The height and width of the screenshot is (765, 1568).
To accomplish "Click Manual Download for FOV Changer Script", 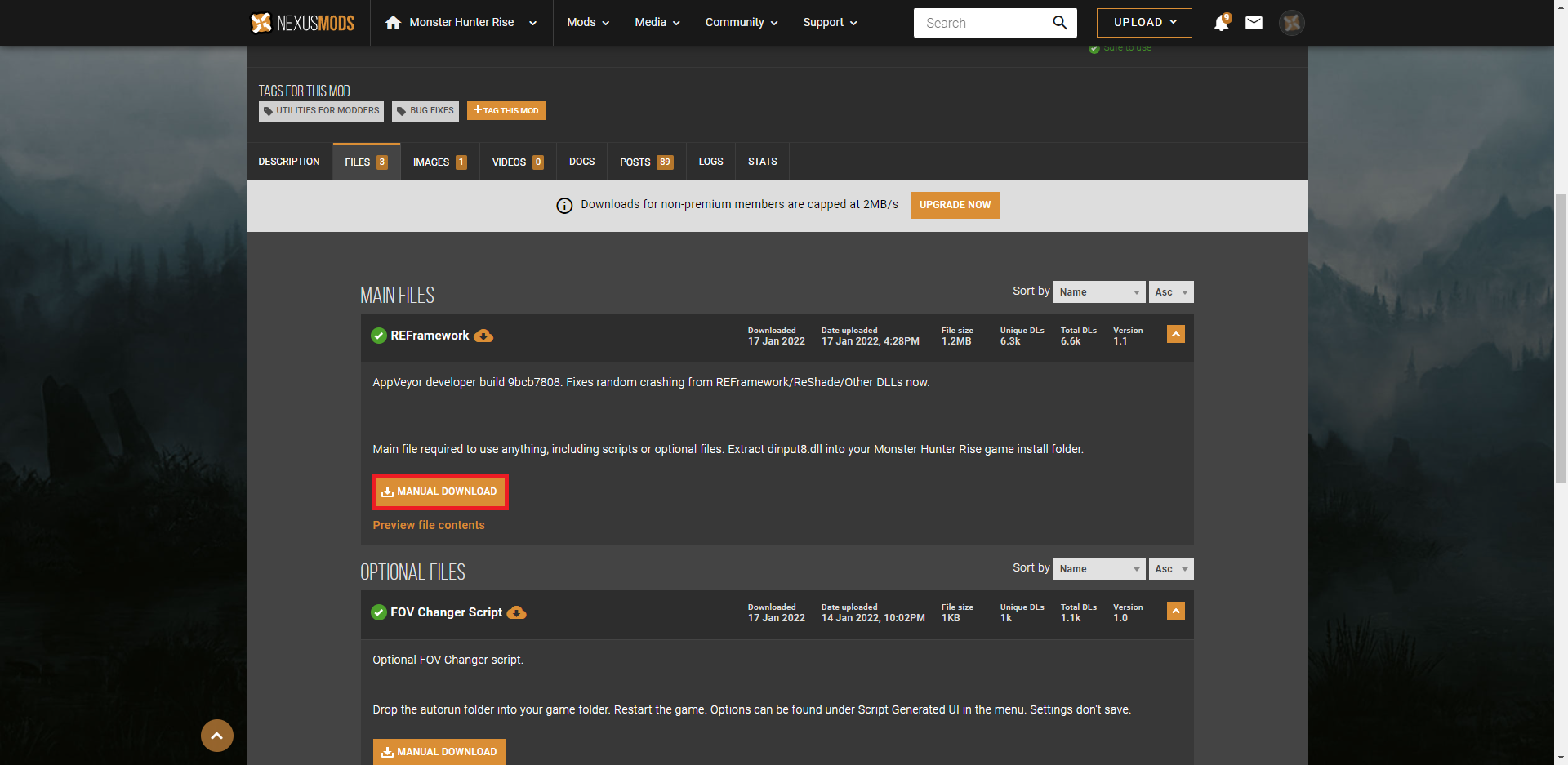I will [x=439, y=752].
